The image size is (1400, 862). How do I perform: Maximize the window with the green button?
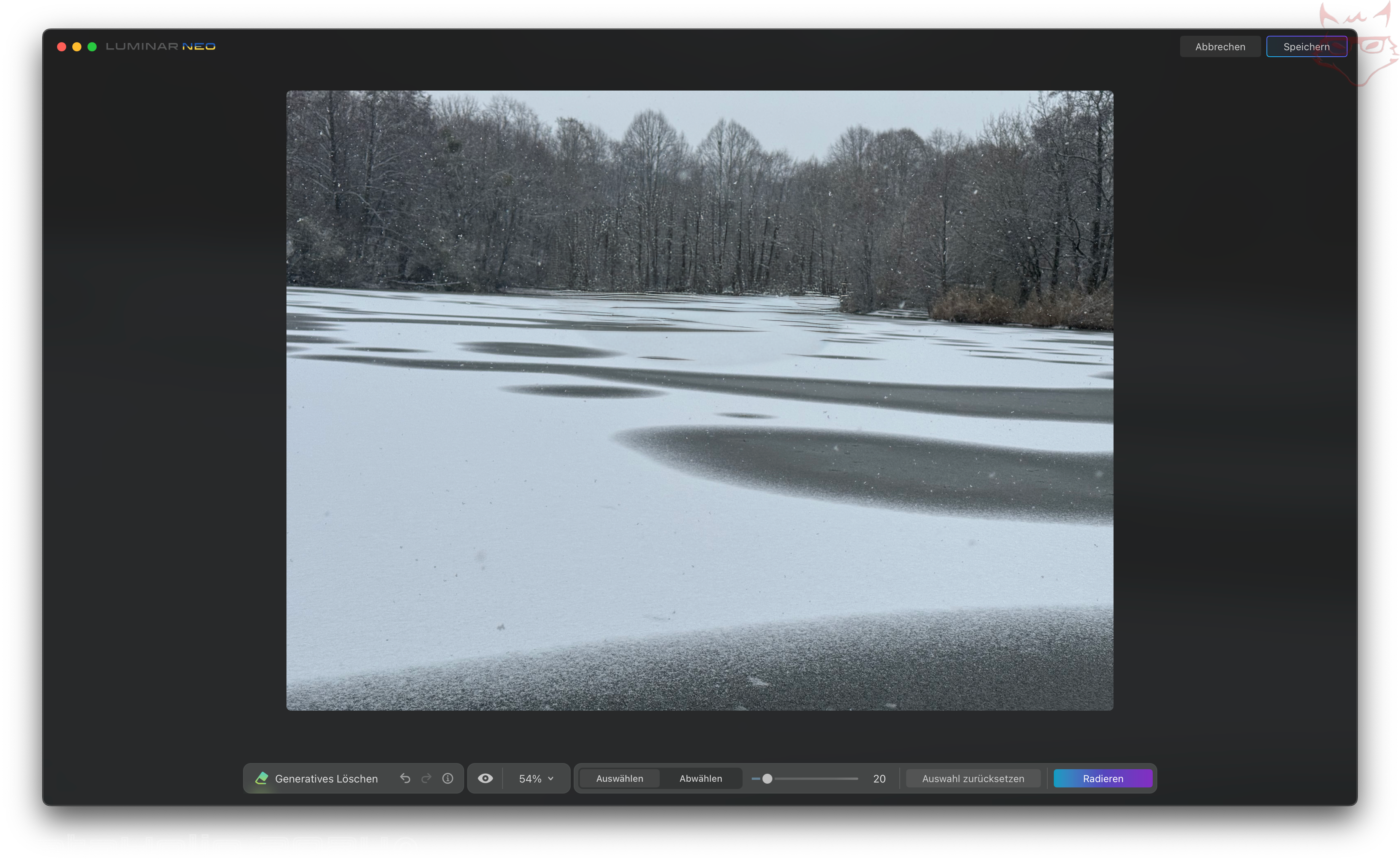tap(92, 47)
